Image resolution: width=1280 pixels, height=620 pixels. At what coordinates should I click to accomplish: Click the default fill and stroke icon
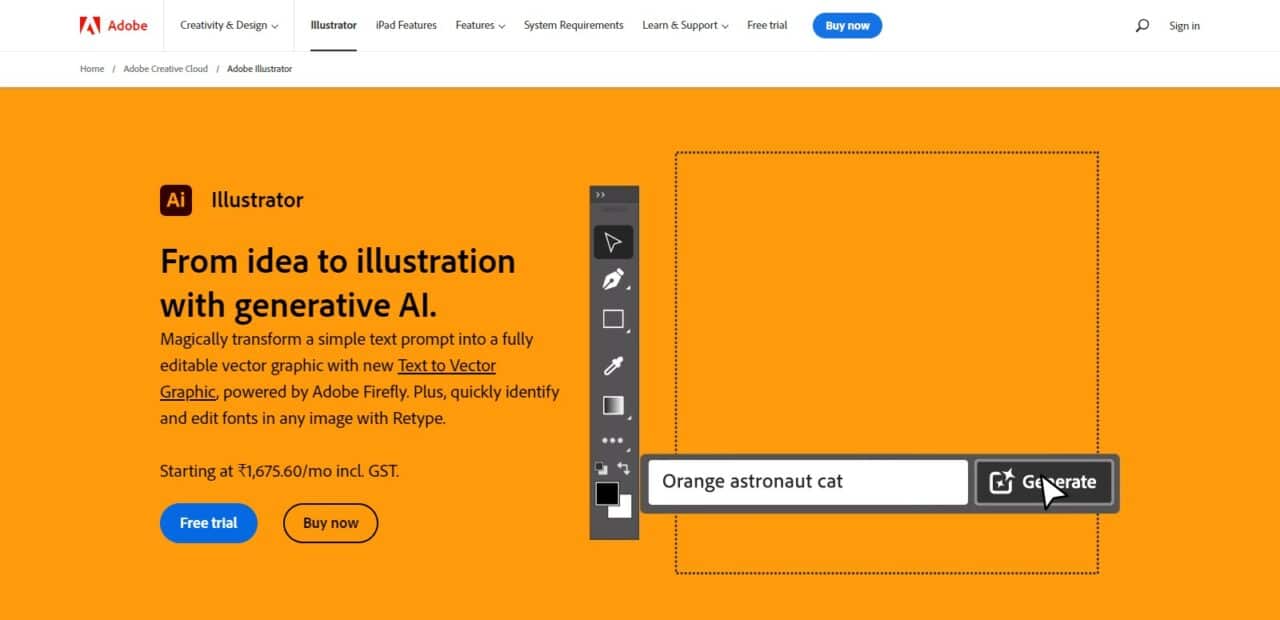point(602,467)
